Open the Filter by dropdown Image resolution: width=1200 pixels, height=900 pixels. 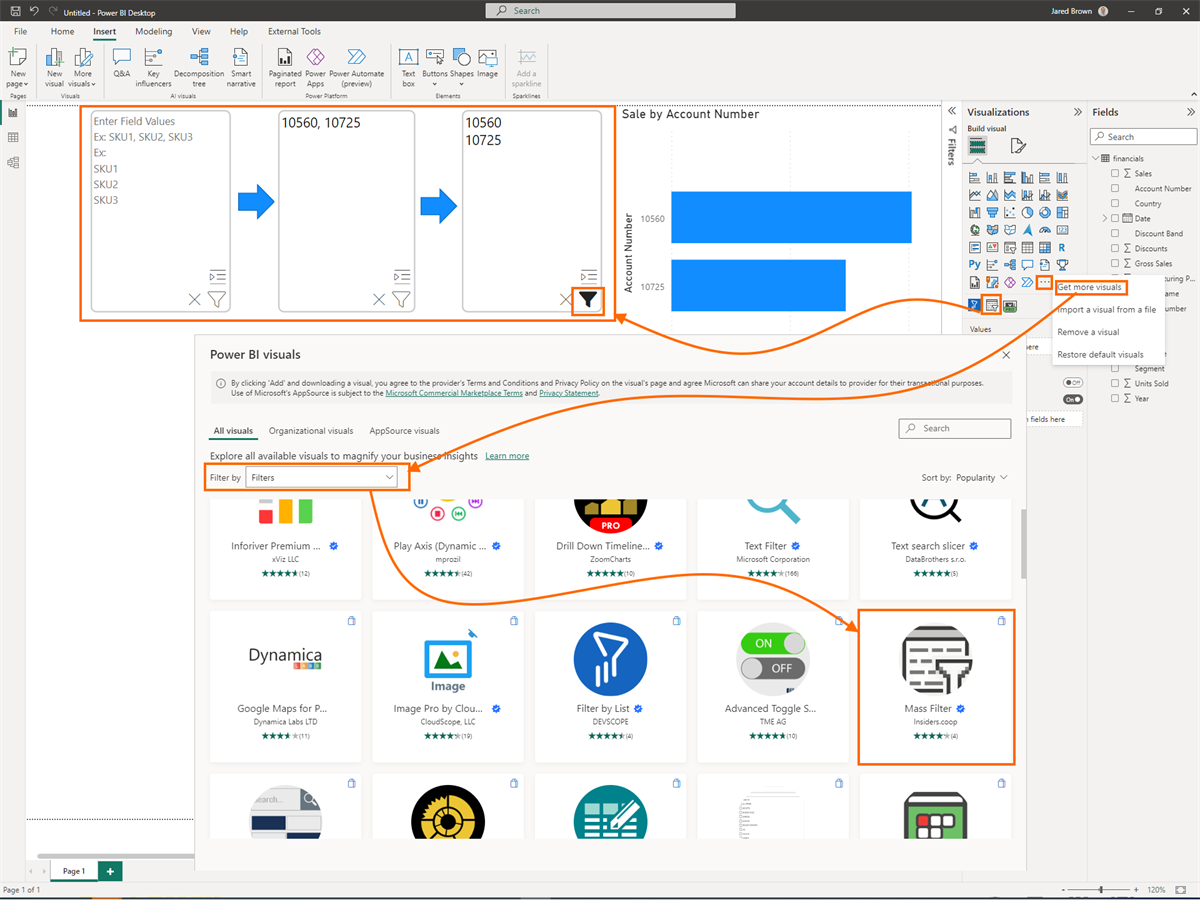coord(322,478)
